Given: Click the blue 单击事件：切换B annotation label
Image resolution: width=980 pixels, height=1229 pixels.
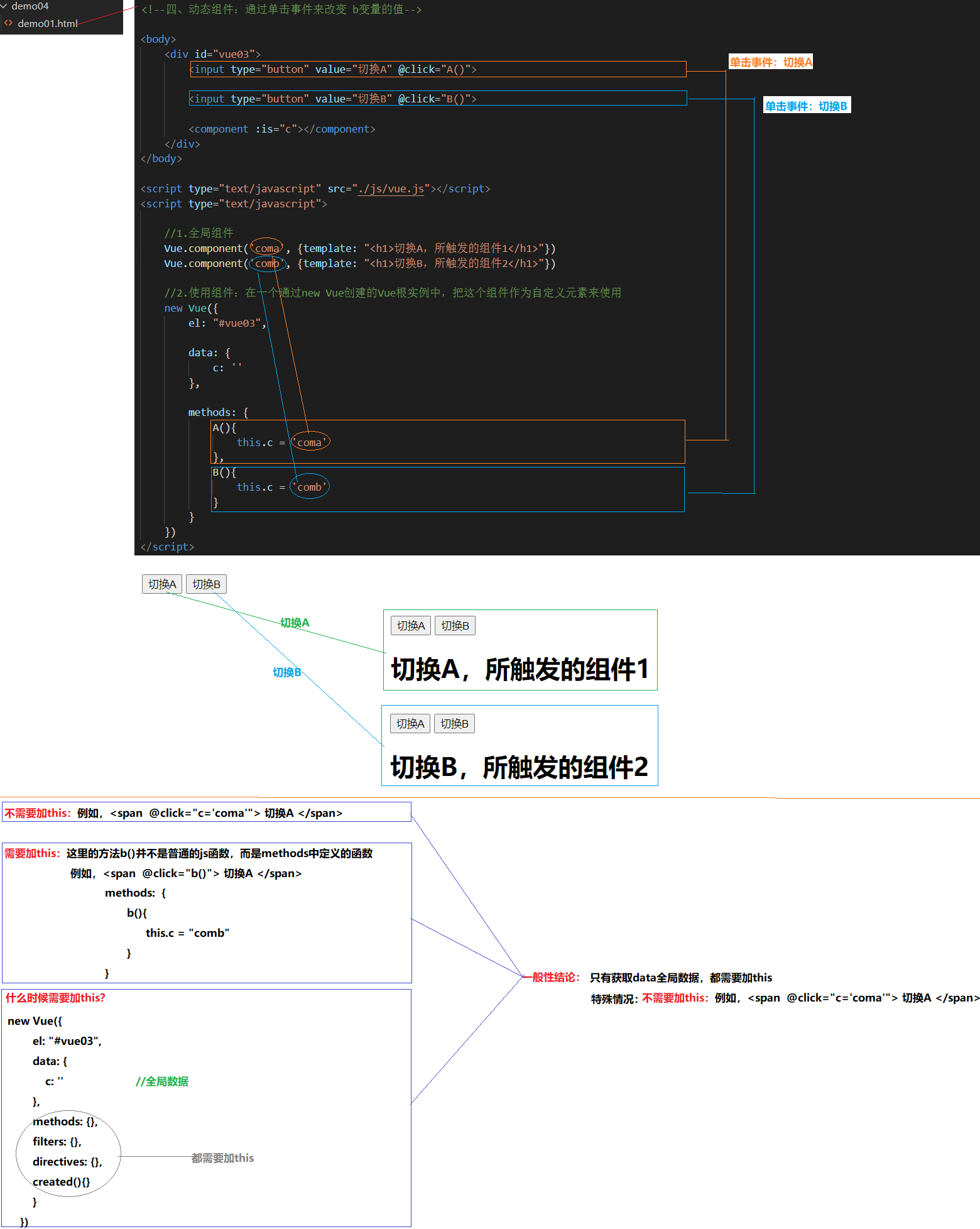Looking at the screenshot, I should pyautogui.click(x=806, y=106).
